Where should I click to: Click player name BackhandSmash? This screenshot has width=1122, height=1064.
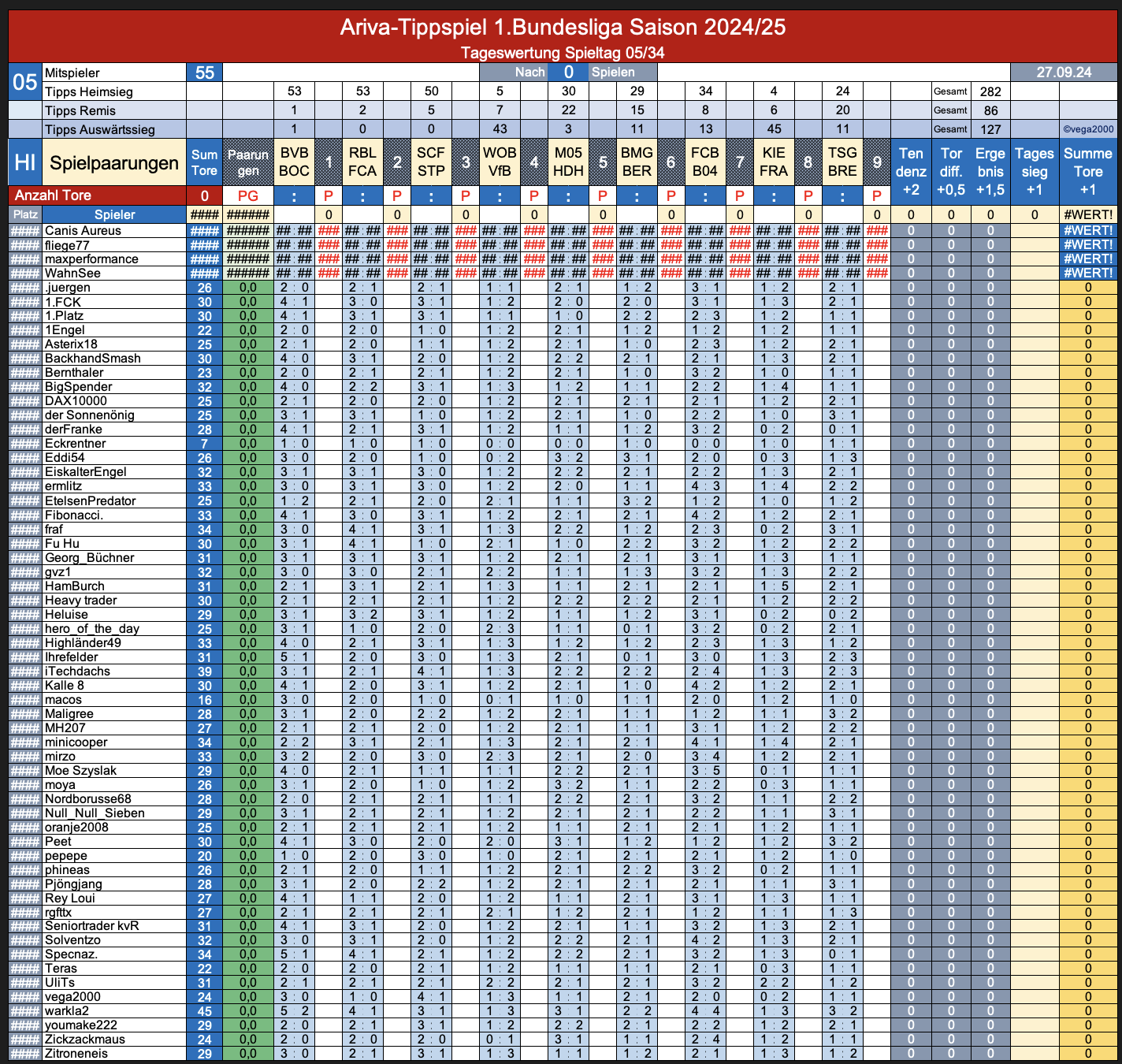click(92, 359)
